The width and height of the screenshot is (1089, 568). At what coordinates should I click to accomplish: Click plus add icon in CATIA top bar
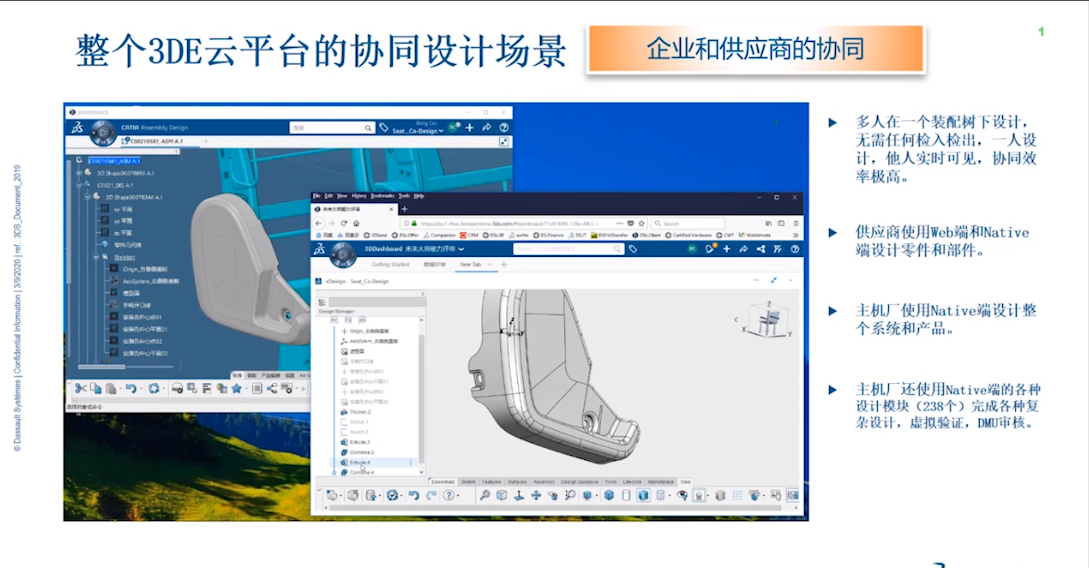point(469,128)
